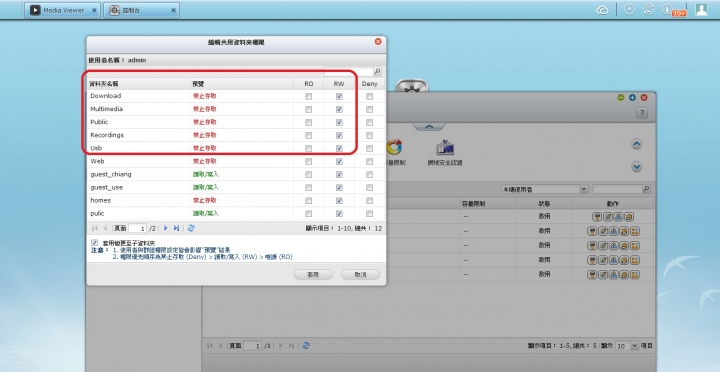Image resolution: width=720 pixels, height=372 pixels.
Task: Open event notifications info icon
Action: 668,10
